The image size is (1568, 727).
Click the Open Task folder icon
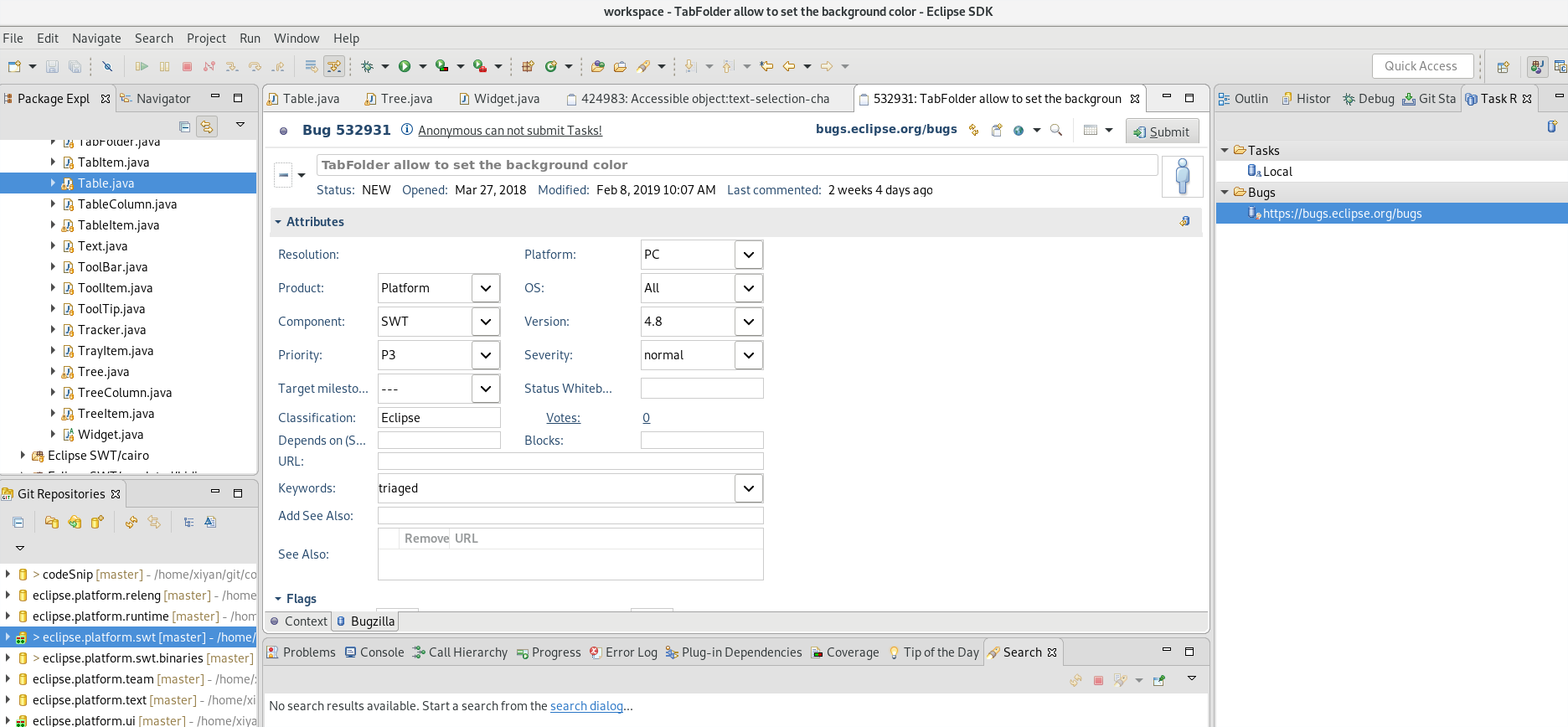(620, 66)
